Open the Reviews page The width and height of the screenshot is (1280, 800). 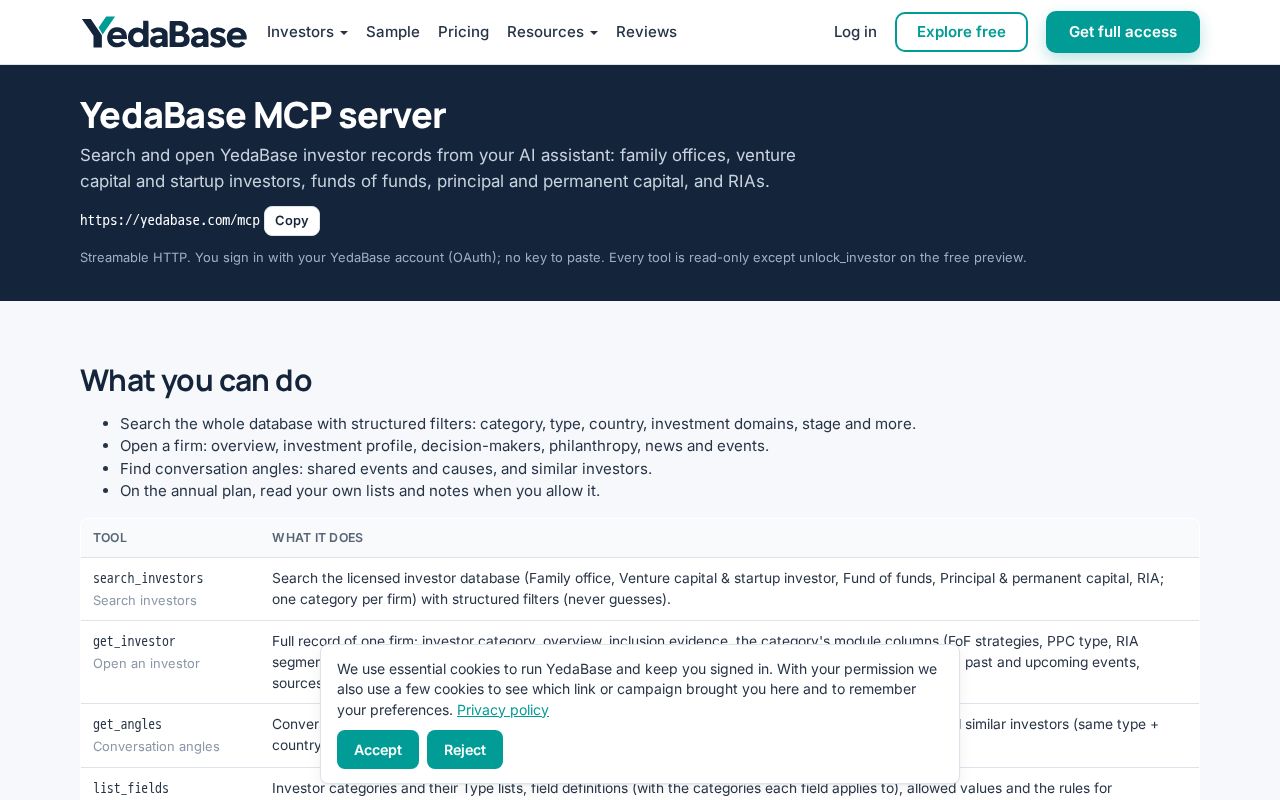point(646,32)
